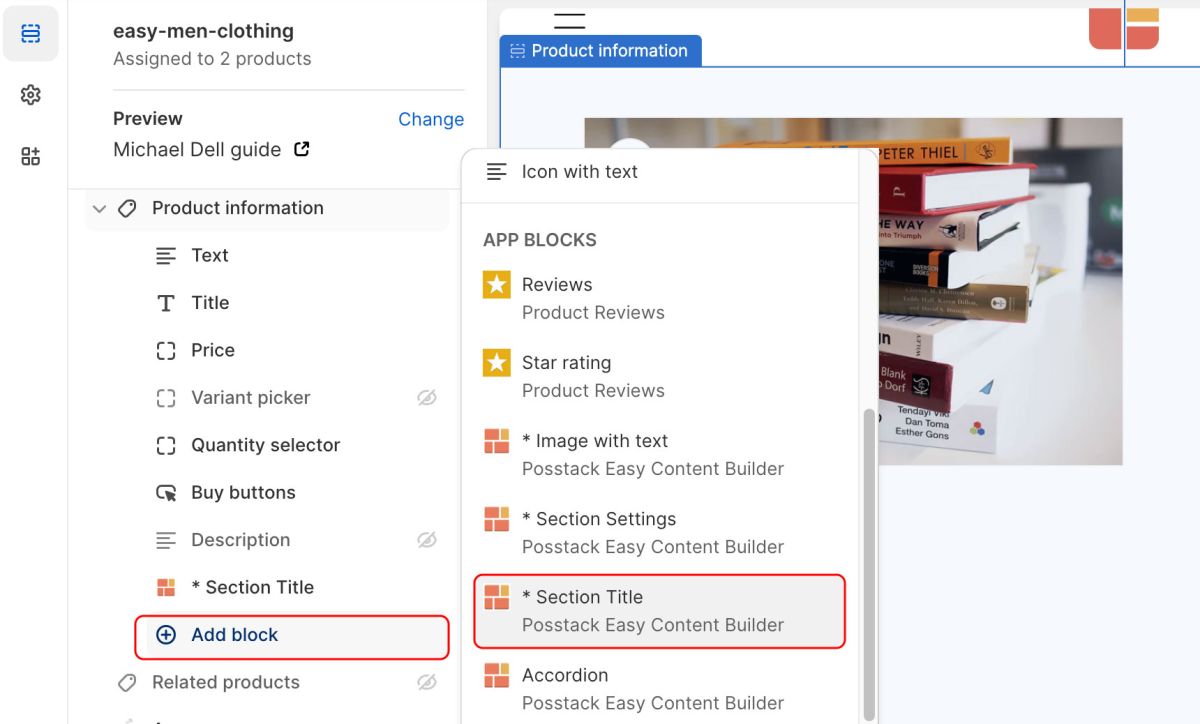Add Icon with text block
The image size is (1200, 724).
579,172
